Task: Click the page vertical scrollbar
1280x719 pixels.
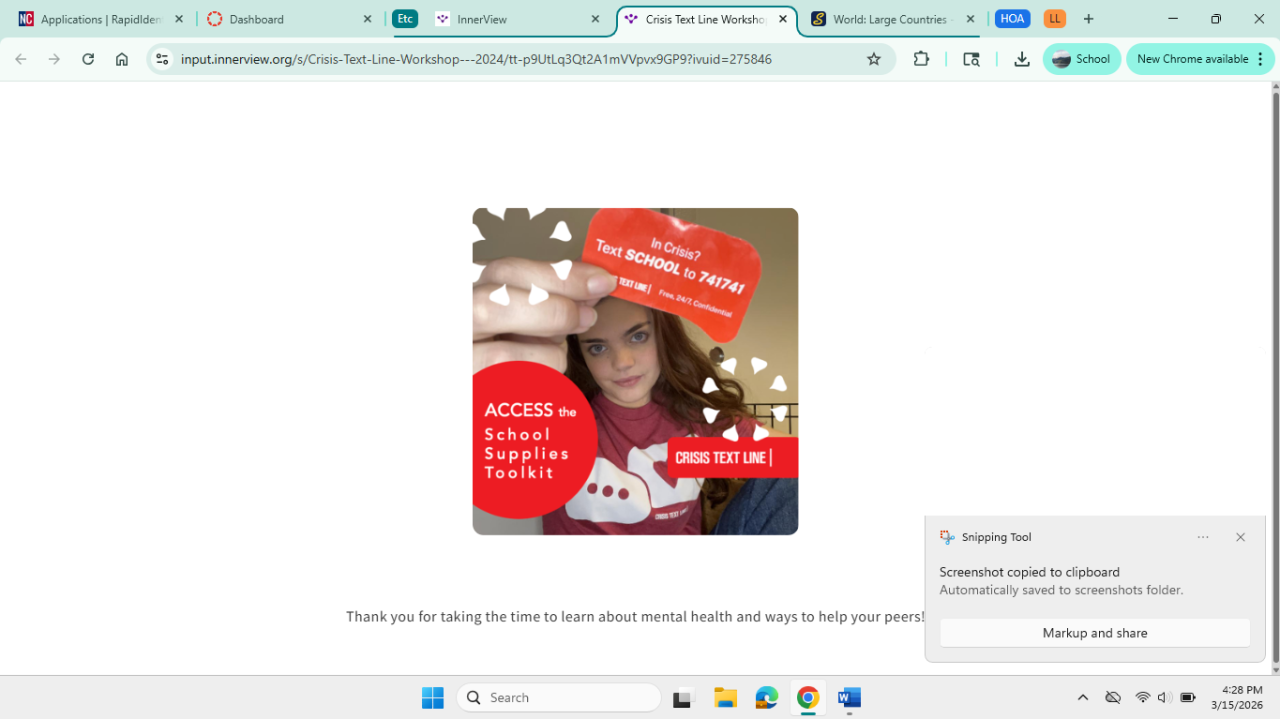Action: pyautogui.click(x=1275, y=376)
